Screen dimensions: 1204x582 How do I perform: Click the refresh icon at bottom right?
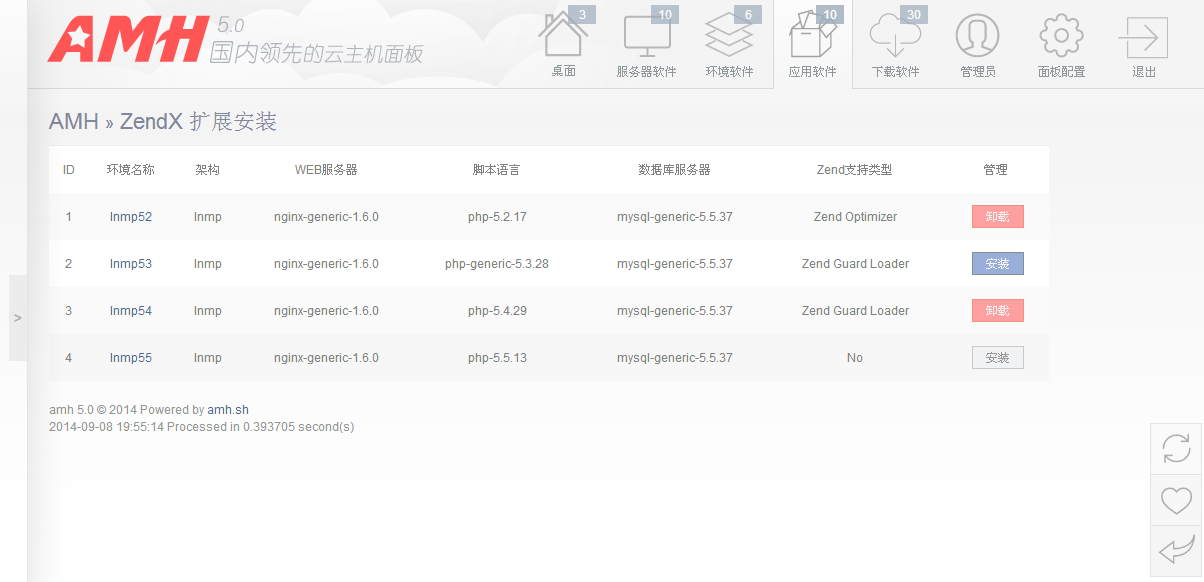1177,449
